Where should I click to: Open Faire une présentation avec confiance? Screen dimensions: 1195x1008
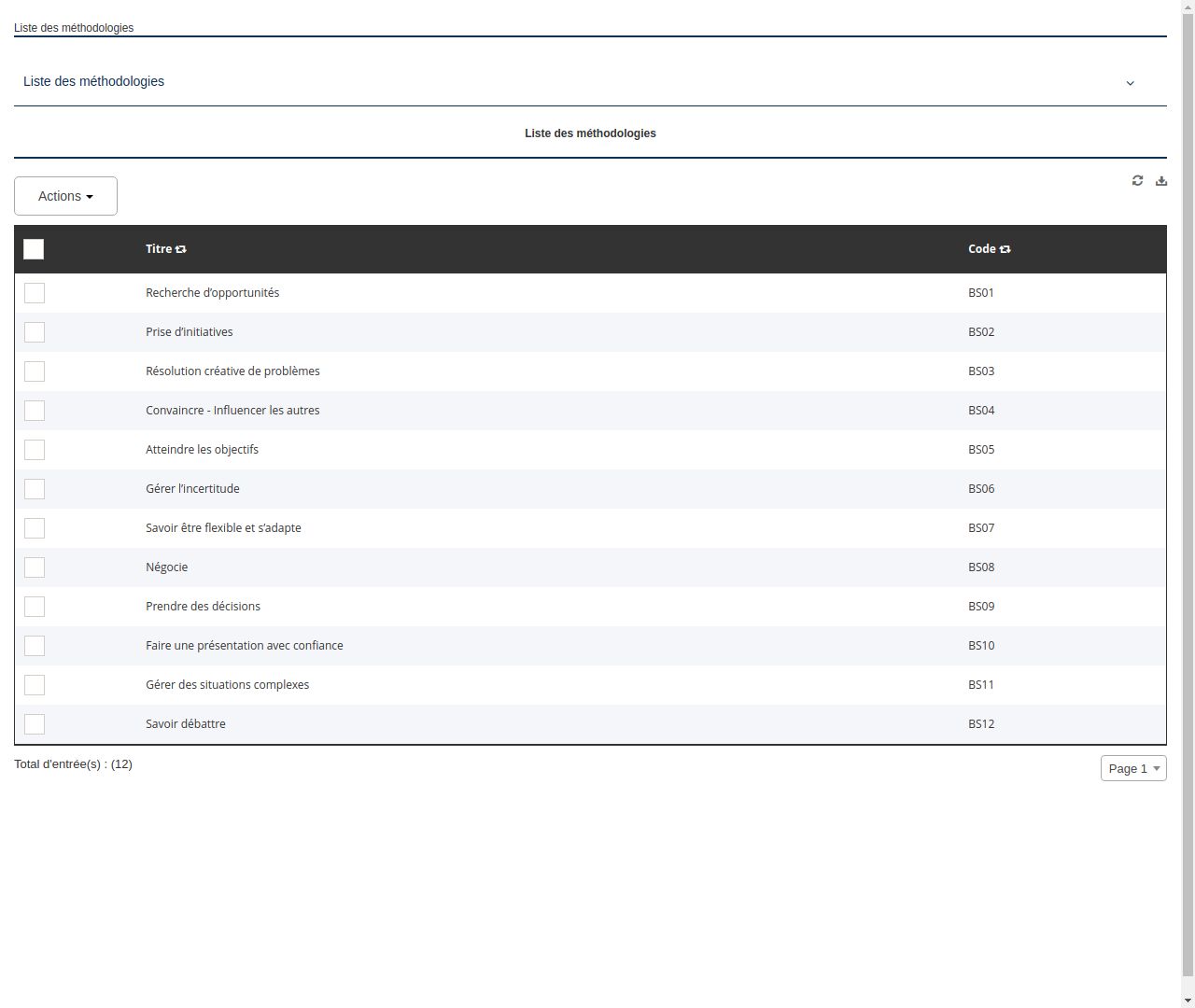point(244,645)
